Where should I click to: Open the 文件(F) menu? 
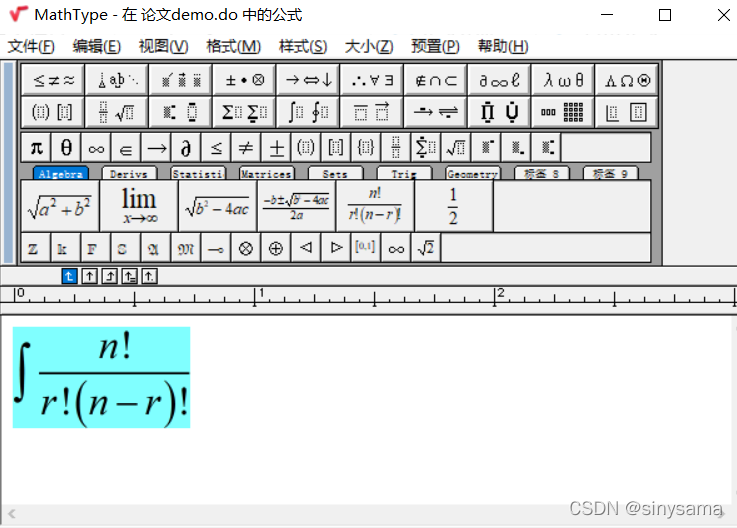31,46
